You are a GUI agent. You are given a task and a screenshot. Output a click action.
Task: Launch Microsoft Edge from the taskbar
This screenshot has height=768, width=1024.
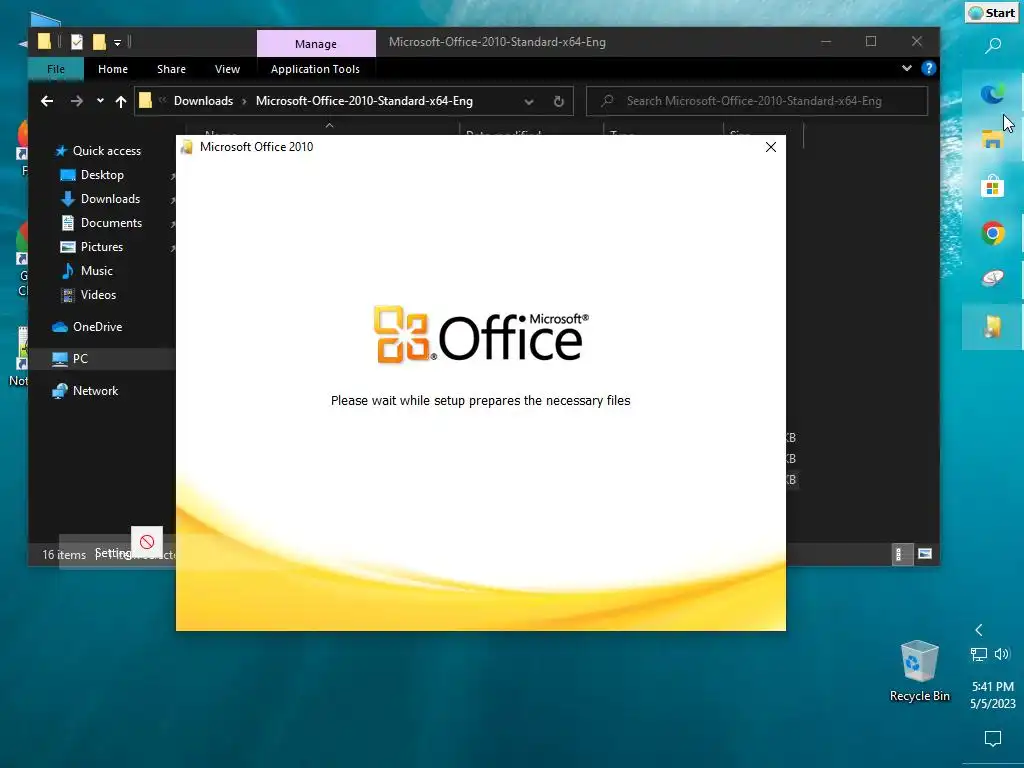[x=993, y=93]
